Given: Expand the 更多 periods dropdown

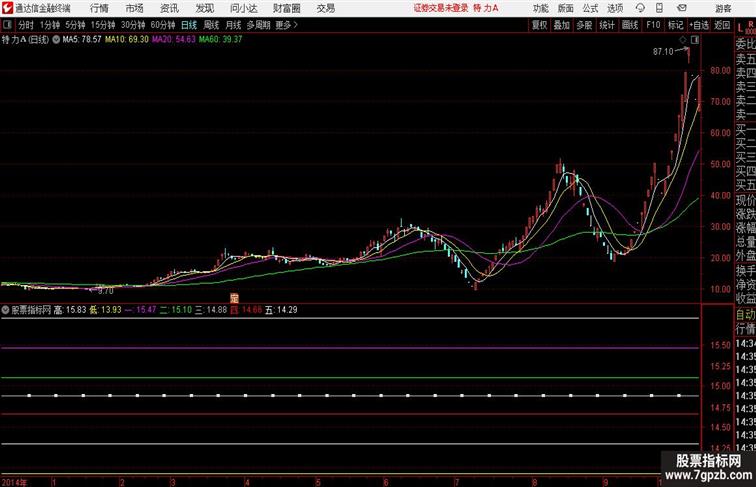Looking at the screenshot, I should tap(286, 25).
